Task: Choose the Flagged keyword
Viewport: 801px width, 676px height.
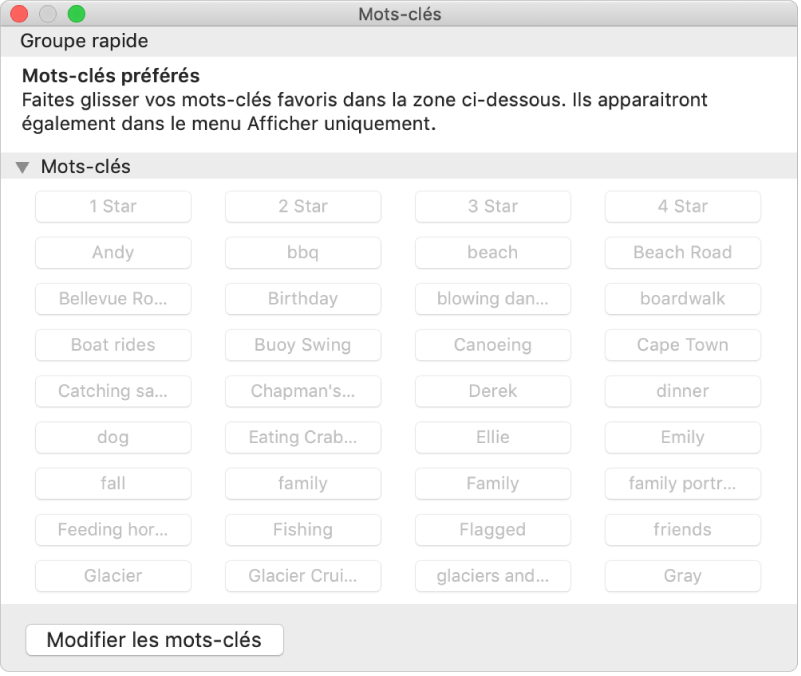Action: tap(492, 530)
